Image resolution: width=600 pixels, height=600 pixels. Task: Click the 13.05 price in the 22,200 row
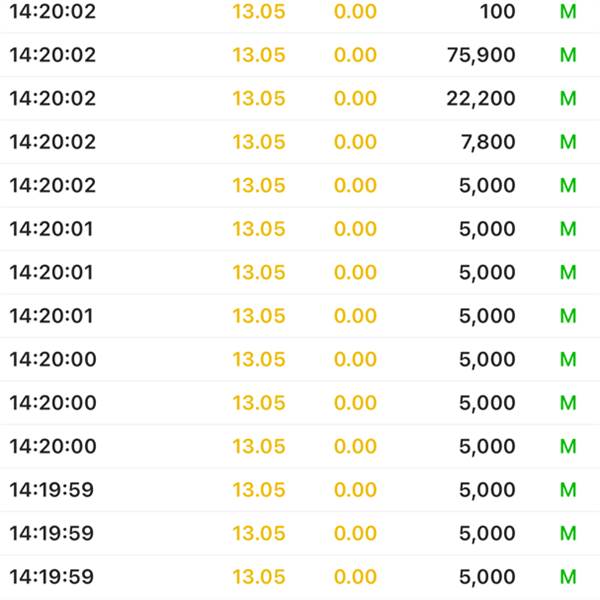(x=259, y=99)
